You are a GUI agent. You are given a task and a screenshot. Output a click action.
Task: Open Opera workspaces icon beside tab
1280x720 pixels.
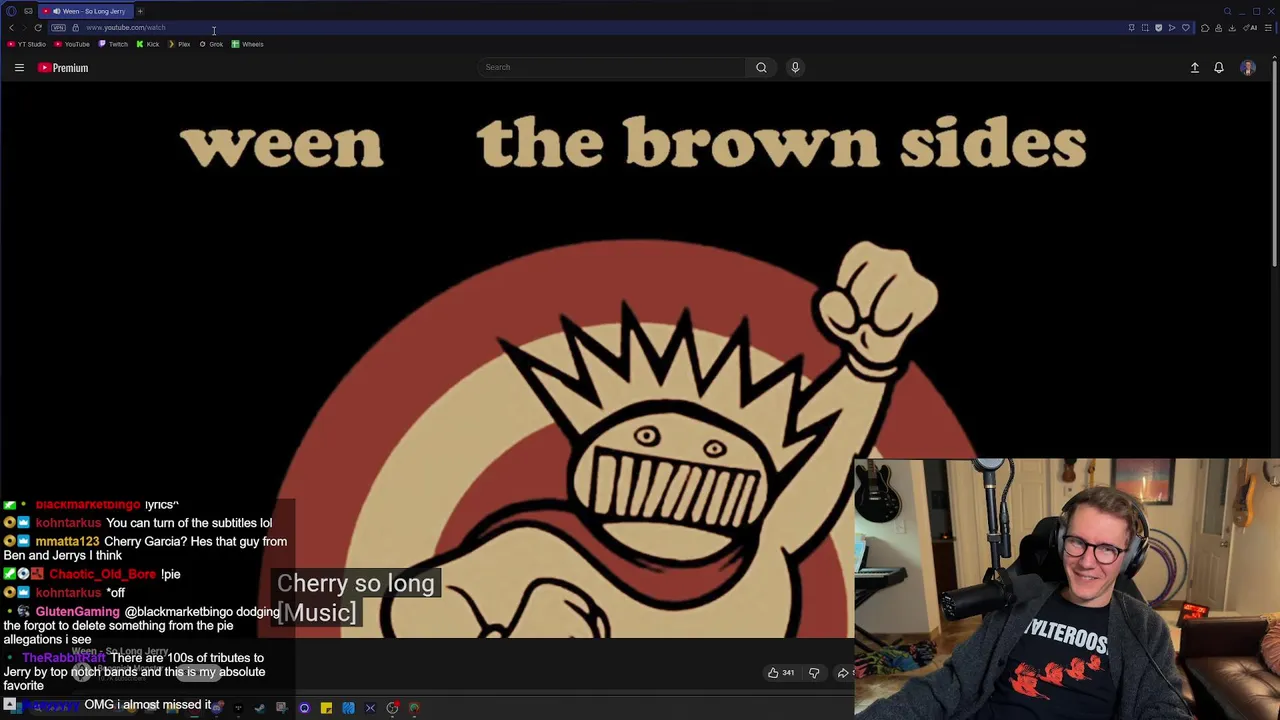(28, 11)
